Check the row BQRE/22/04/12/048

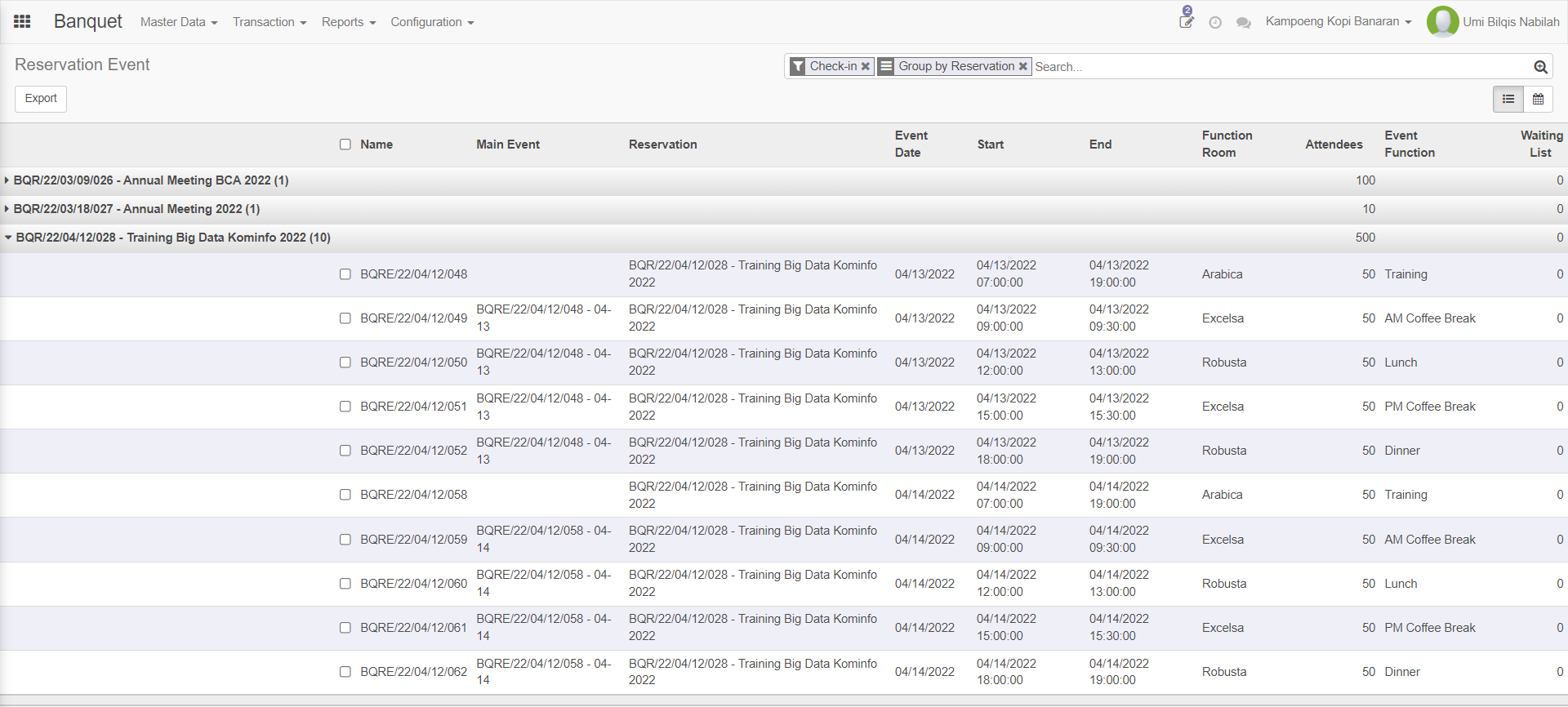[x=345, y=274]
